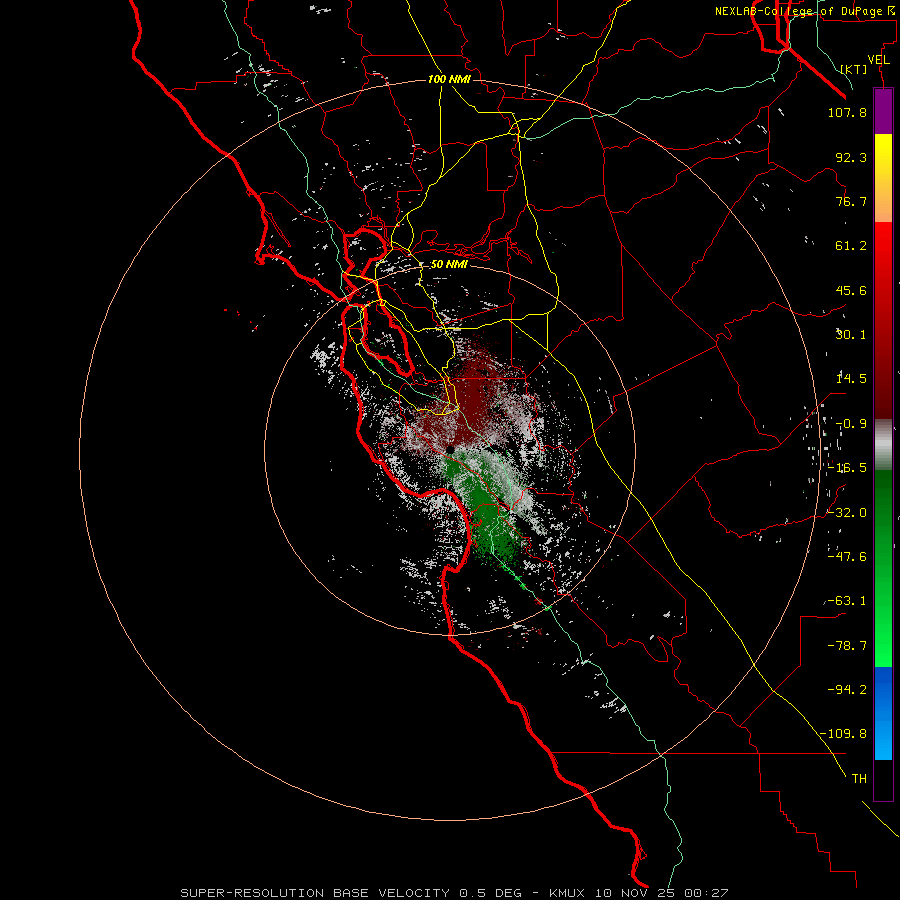Click the KMUX radar product caption at bottom
The width and height of the screenshot is (900, 900).
(455, 893)
